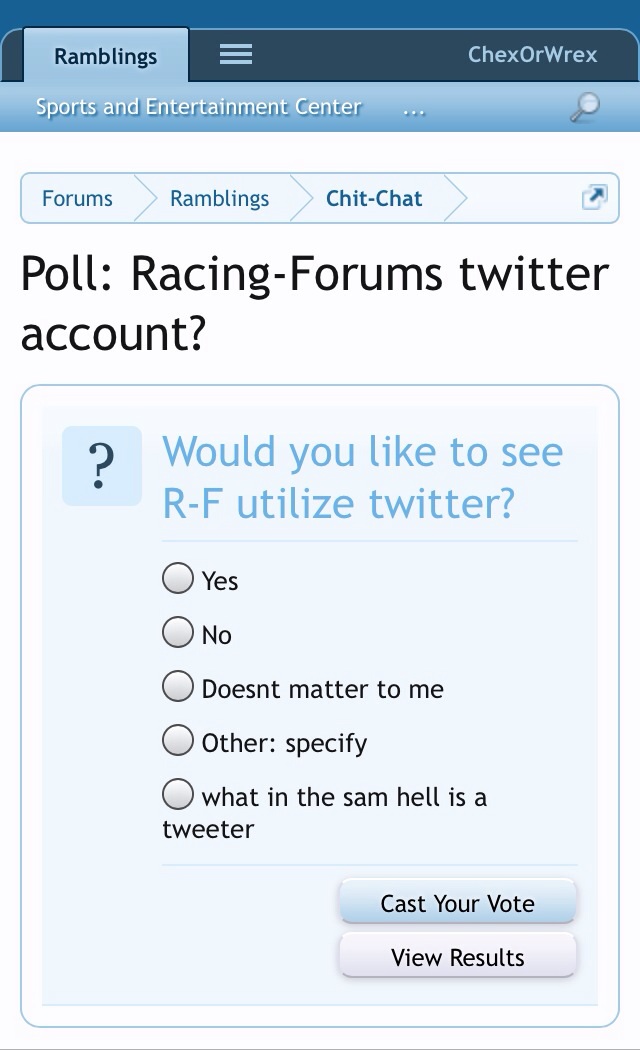
Task: Expand the navigation ellipsis menu
Action: [x=413, y=109]
